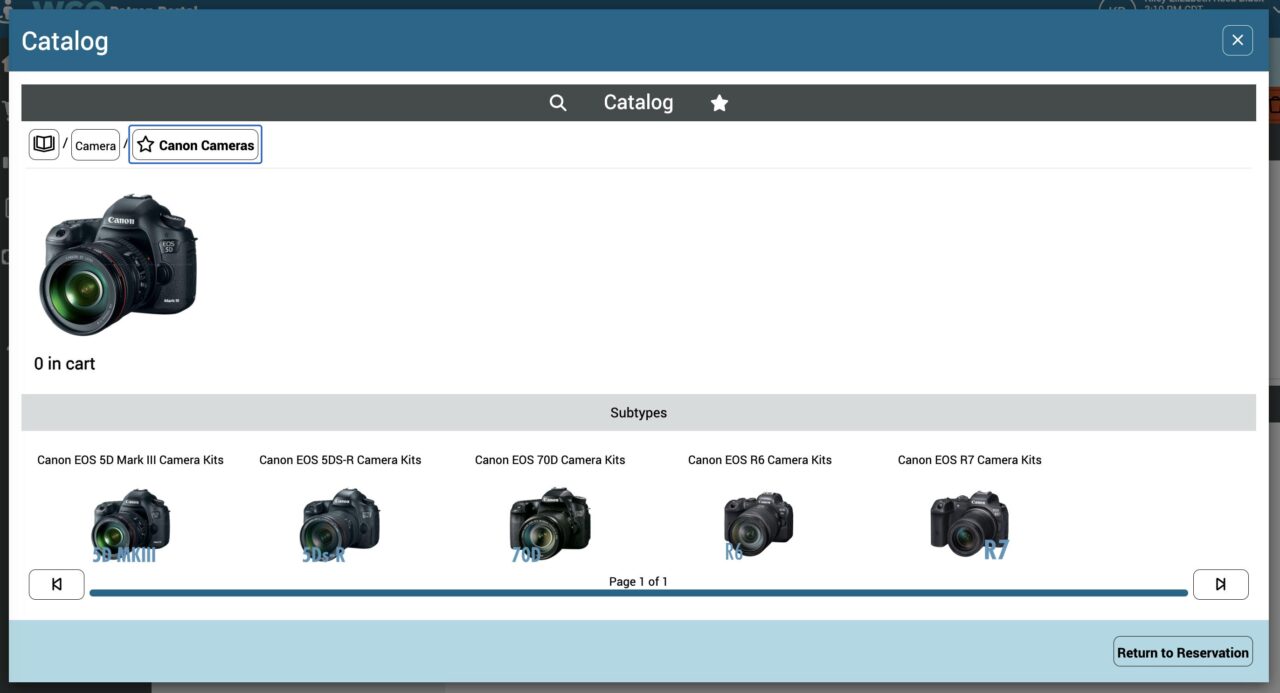Show favorites with the star icon
This screenshot has width=1280, height=693.
719,102
